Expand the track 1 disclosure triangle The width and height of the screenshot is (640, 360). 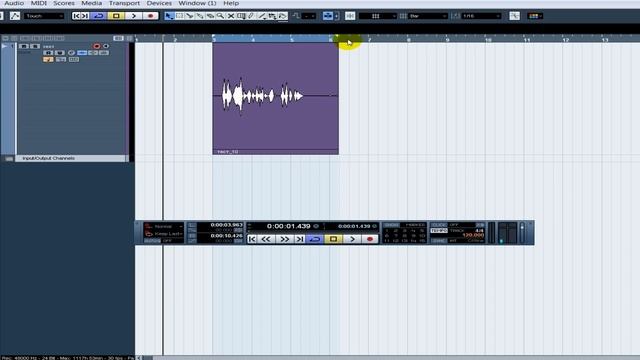[4, 46]
